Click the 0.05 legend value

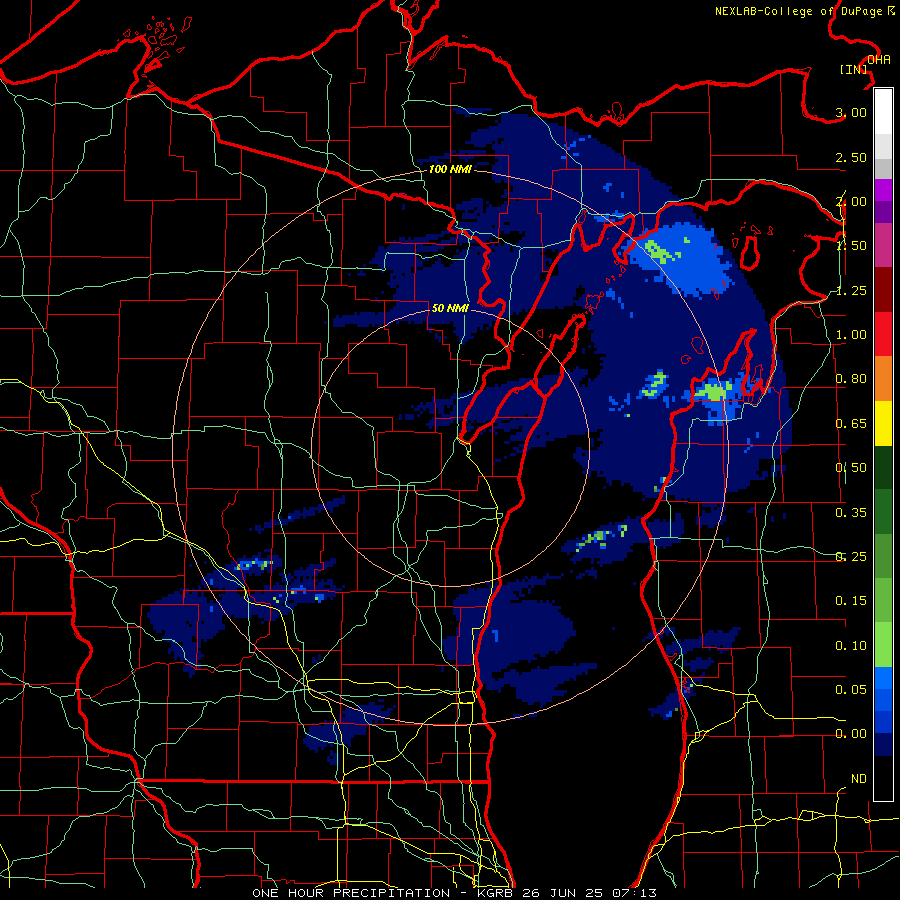(x=851, y=690)
